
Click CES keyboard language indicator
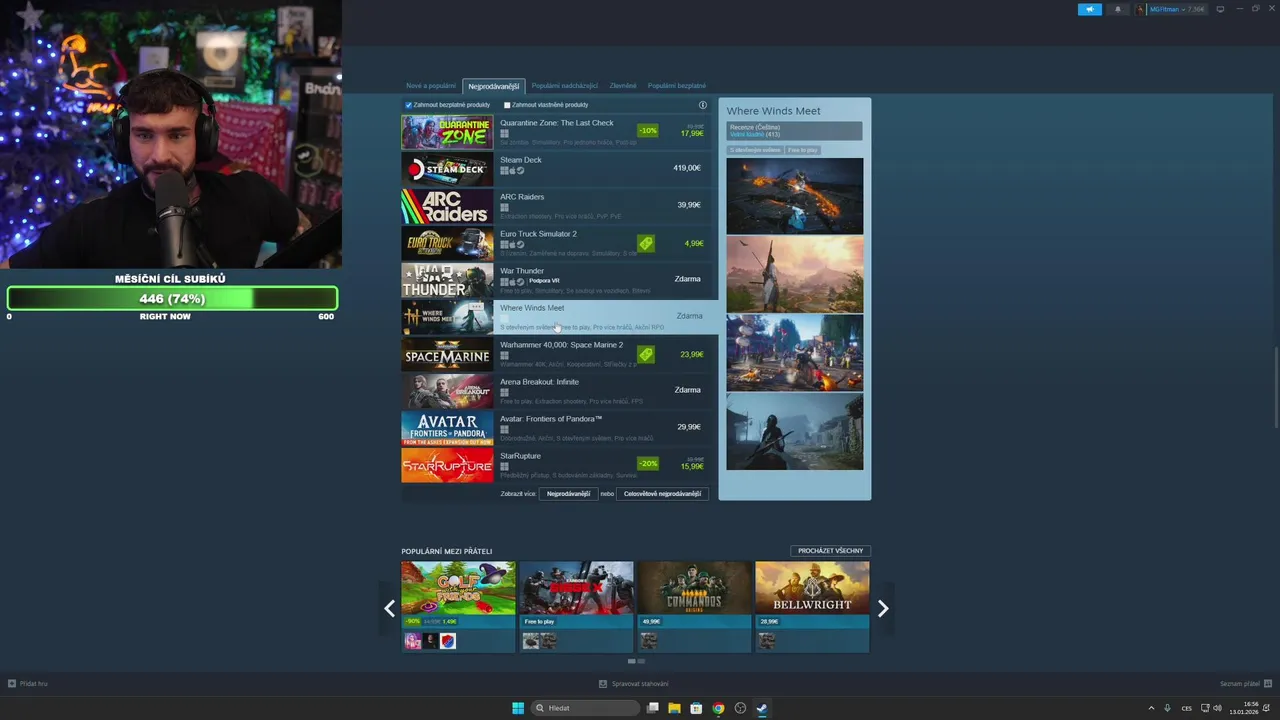[1187, 708]
